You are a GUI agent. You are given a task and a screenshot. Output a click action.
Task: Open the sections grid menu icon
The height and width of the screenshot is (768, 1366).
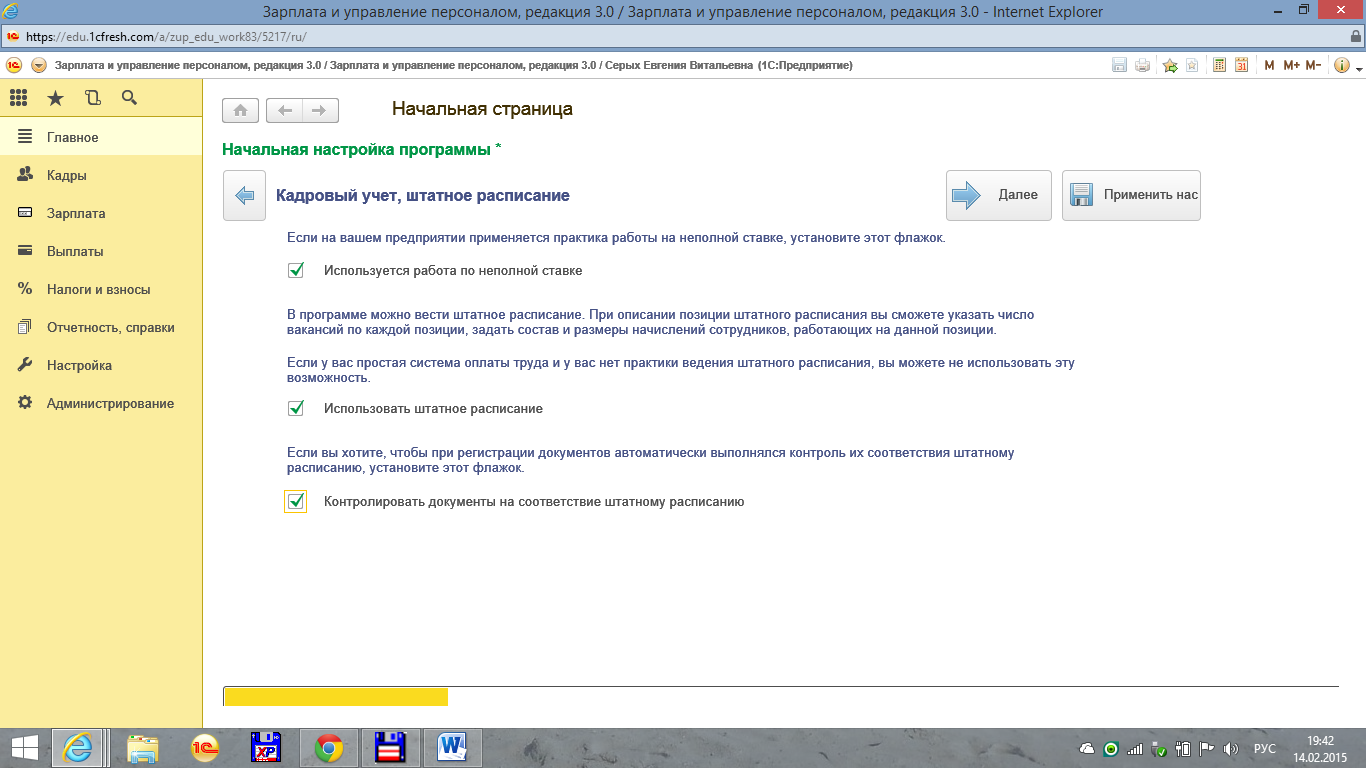tap(18, 97)
